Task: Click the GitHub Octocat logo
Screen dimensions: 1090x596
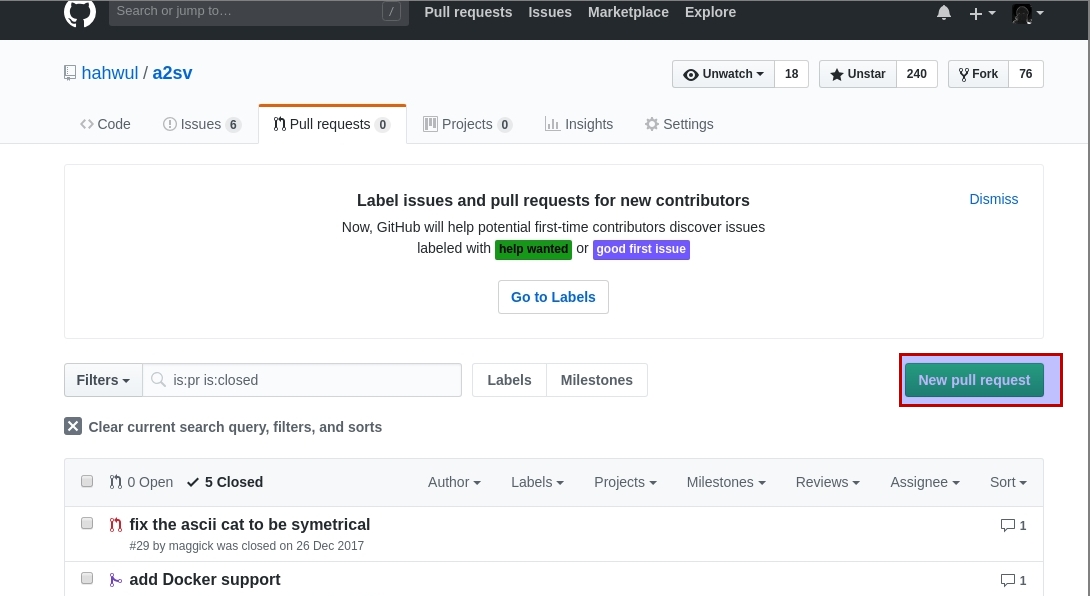Action: tap(80, 12)
